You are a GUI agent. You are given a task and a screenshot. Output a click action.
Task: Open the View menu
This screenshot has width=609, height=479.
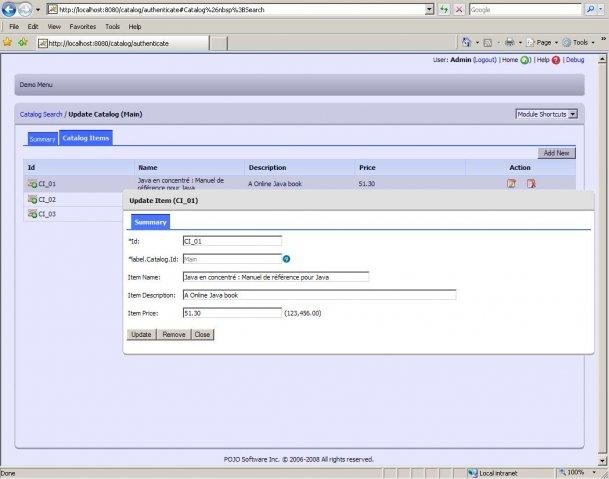coord(54,27)
